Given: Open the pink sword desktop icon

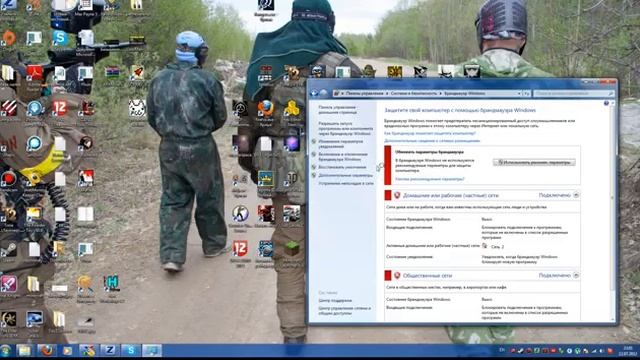Looking at the screenshot, I should click(x=9, y=285).
